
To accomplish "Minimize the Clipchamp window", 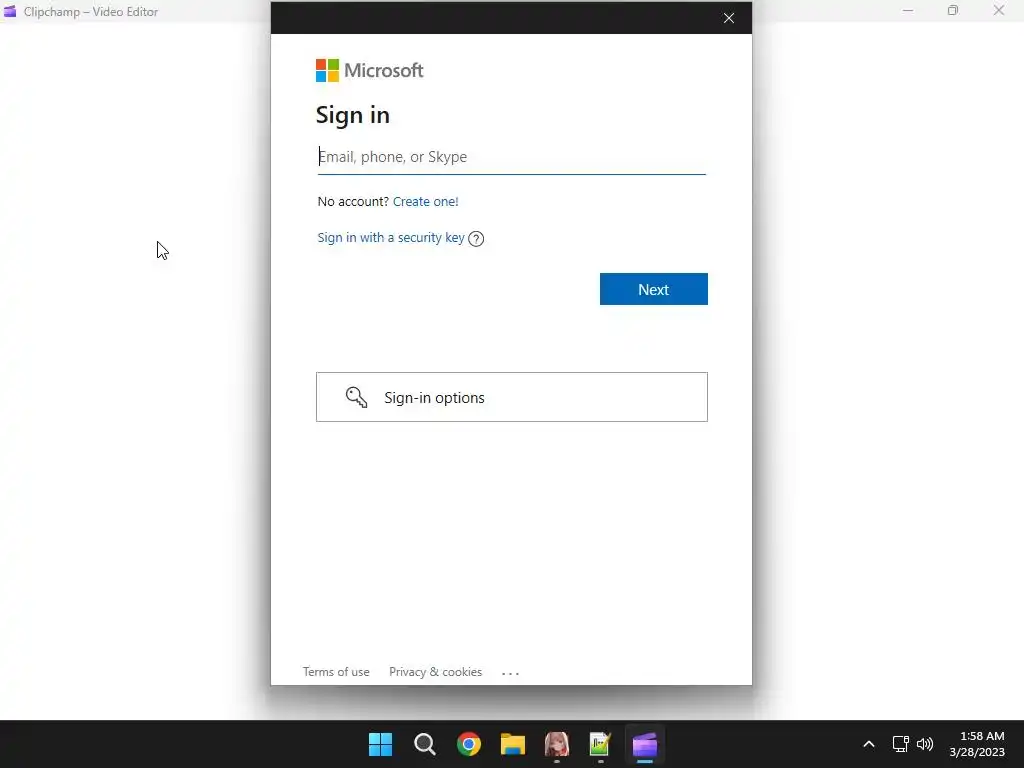I will 908,10.
